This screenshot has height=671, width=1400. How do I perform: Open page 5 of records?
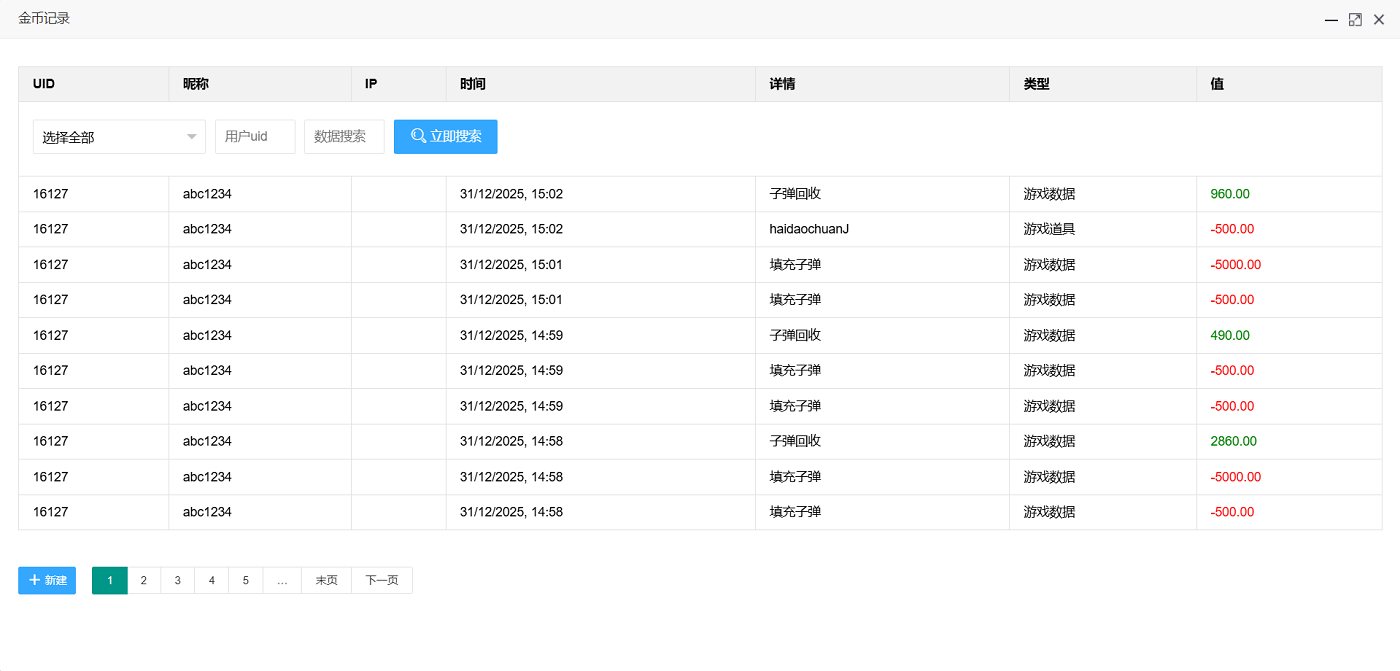(245, 581)
